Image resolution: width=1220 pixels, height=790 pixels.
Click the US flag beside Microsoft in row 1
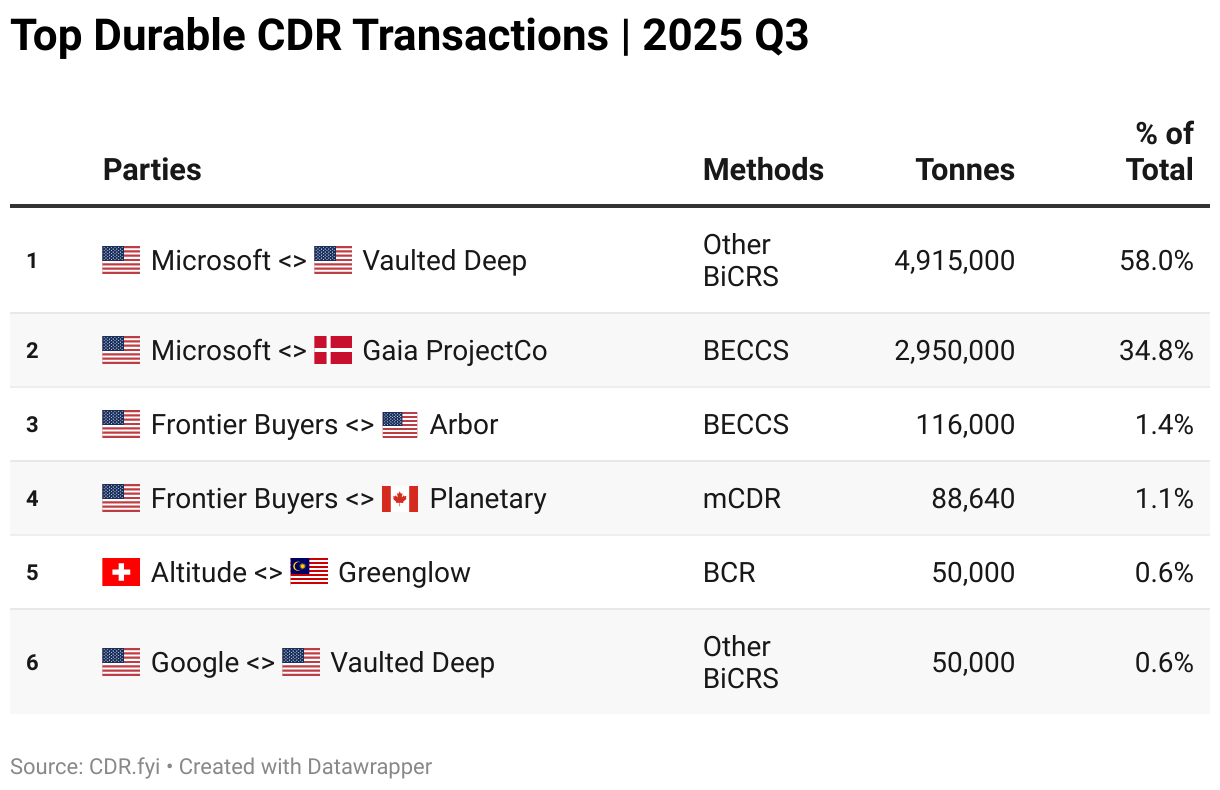[x=121, y=261]
